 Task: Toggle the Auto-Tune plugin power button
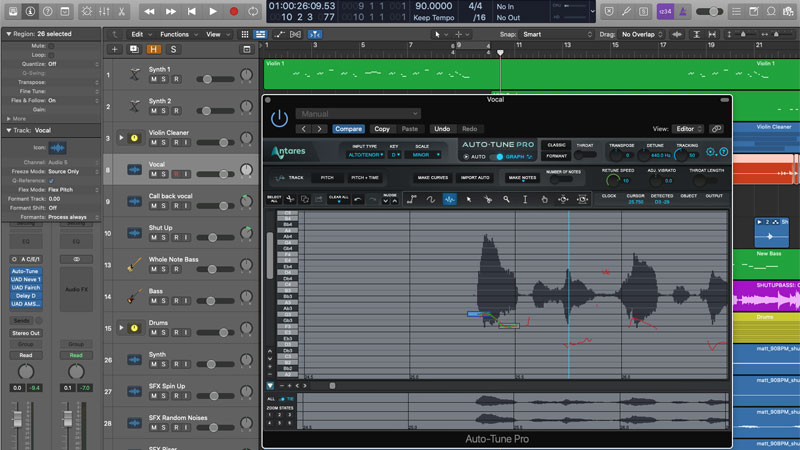[279, 119]
